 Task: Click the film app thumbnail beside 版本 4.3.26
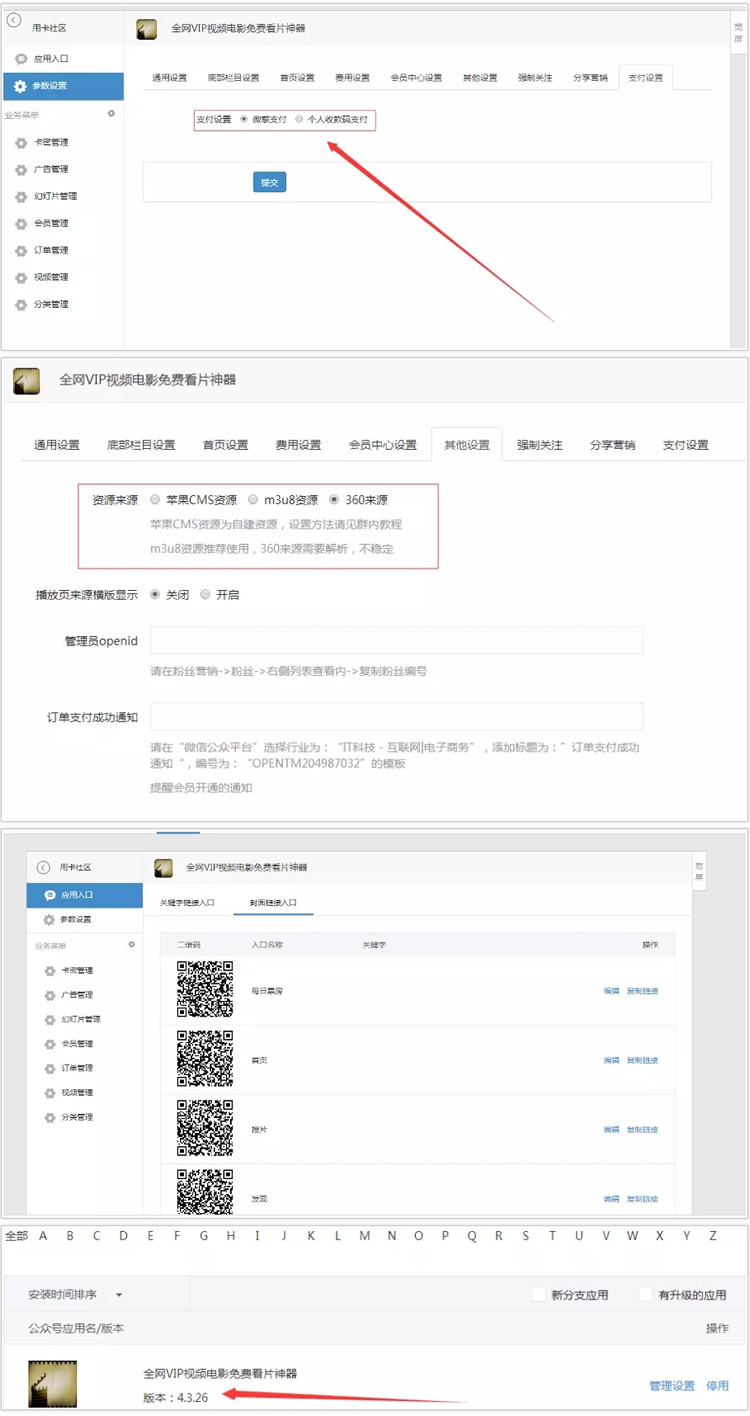click(x=52, y=1384)
